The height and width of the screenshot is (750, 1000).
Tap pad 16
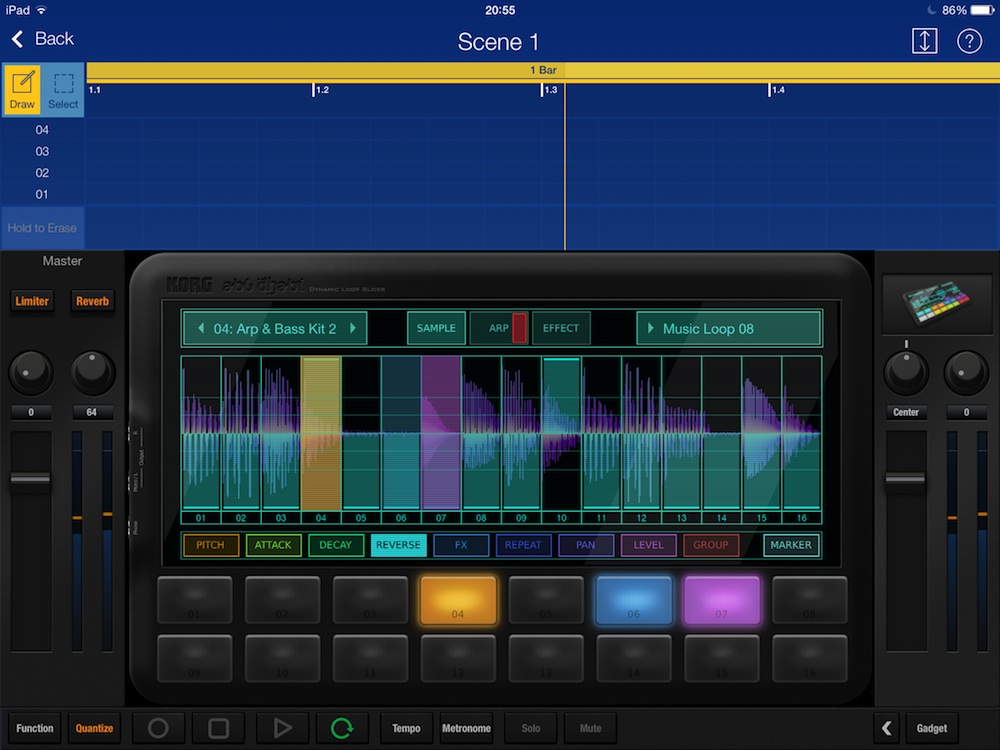(x=810, y=659)
